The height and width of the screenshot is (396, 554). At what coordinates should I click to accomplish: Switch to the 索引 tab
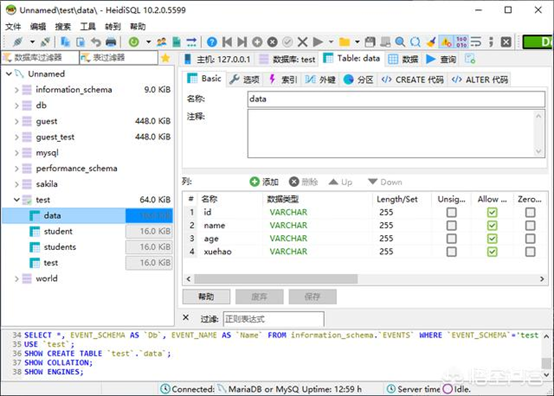pos(283,79)
